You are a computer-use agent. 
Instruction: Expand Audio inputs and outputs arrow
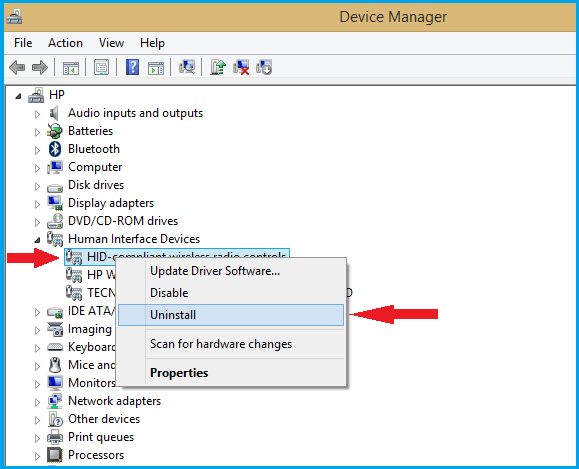click(x=37, y=114)
